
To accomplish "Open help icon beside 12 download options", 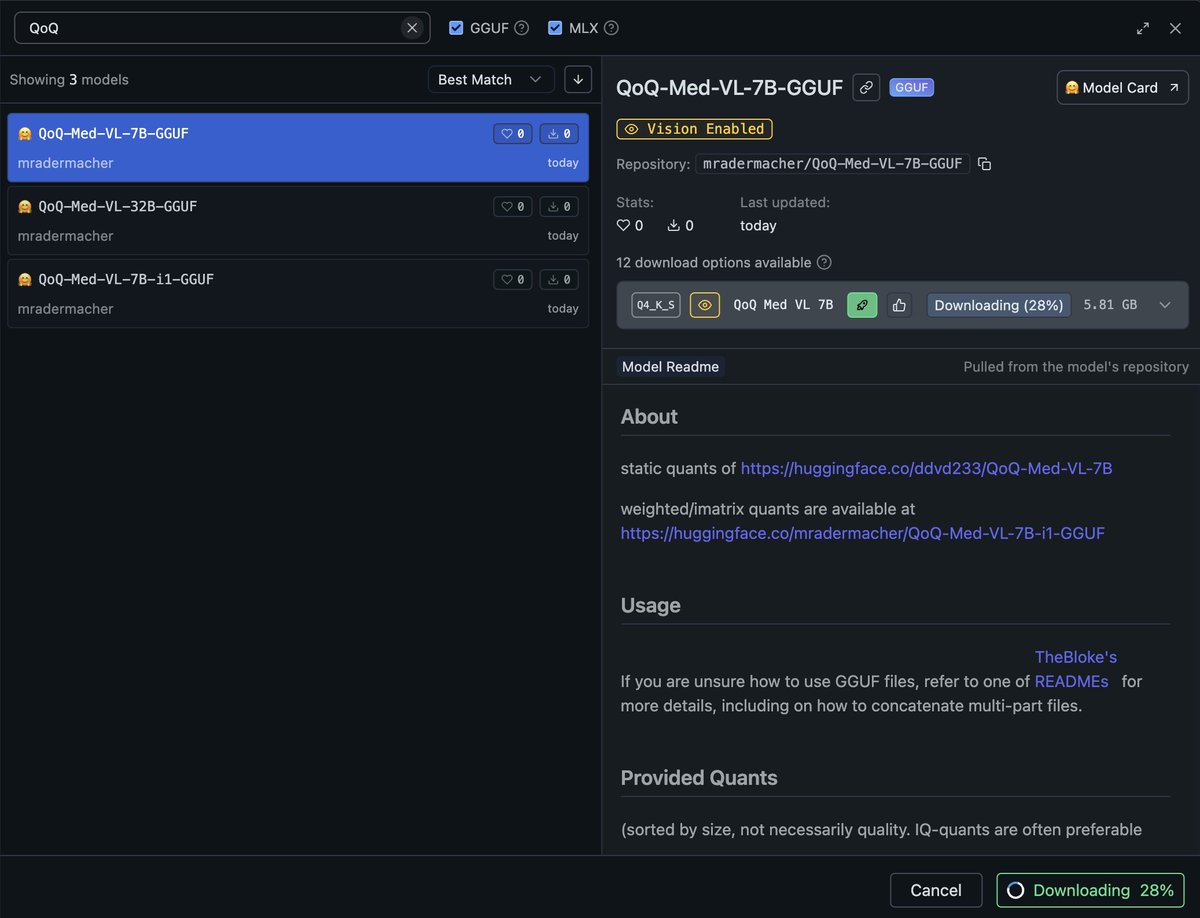I will tap(824, 263).
